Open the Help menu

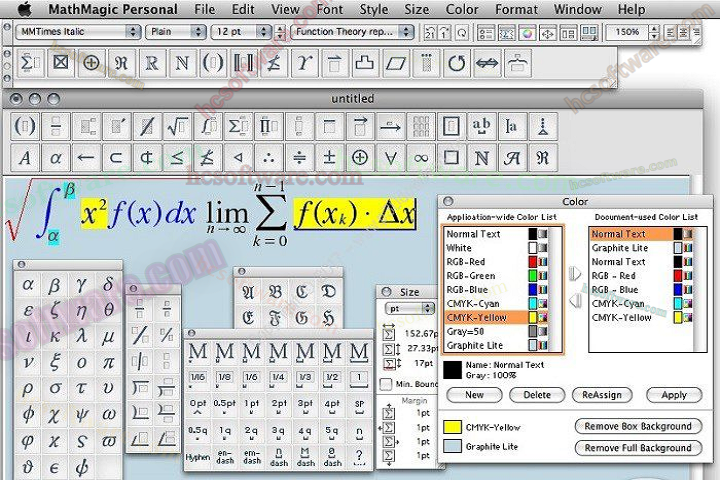pos(631,9)
